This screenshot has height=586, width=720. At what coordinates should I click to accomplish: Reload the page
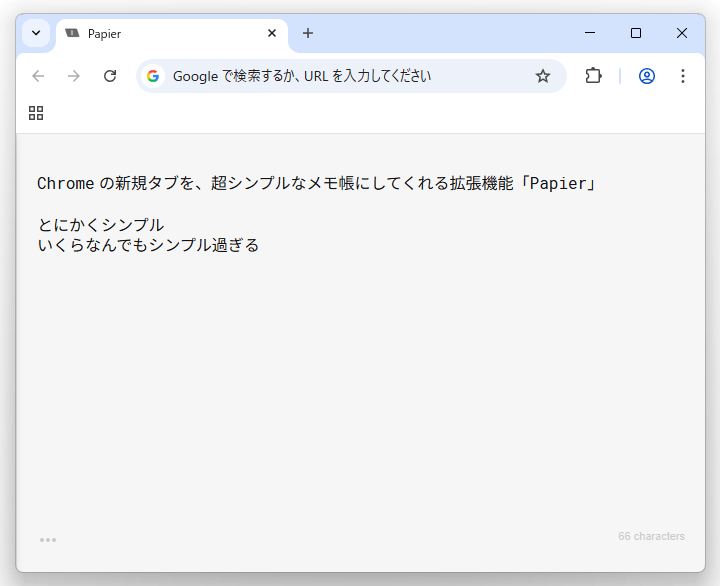(110, 76)
